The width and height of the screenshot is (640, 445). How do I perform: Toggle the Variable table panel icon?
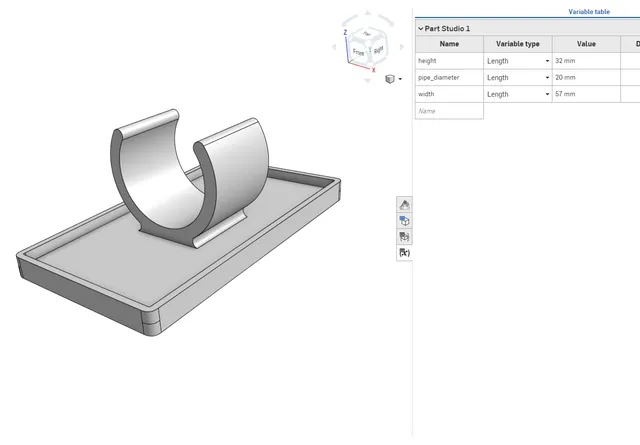click(404, 253)
